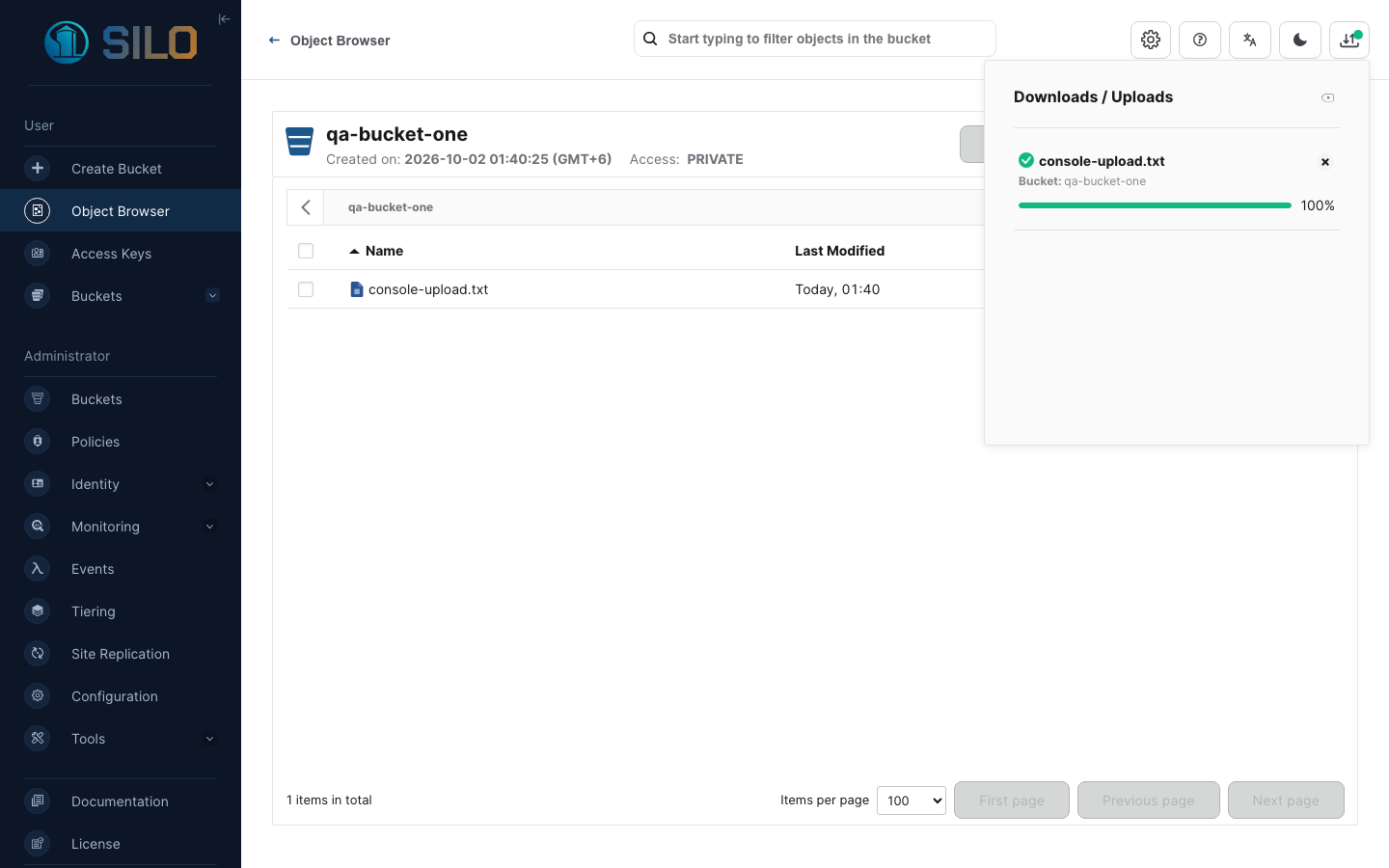The image size is (1389, 868).
Task: Expand the Identity submenu chevron
Action: pyautogui.click(x=209, y=484)
